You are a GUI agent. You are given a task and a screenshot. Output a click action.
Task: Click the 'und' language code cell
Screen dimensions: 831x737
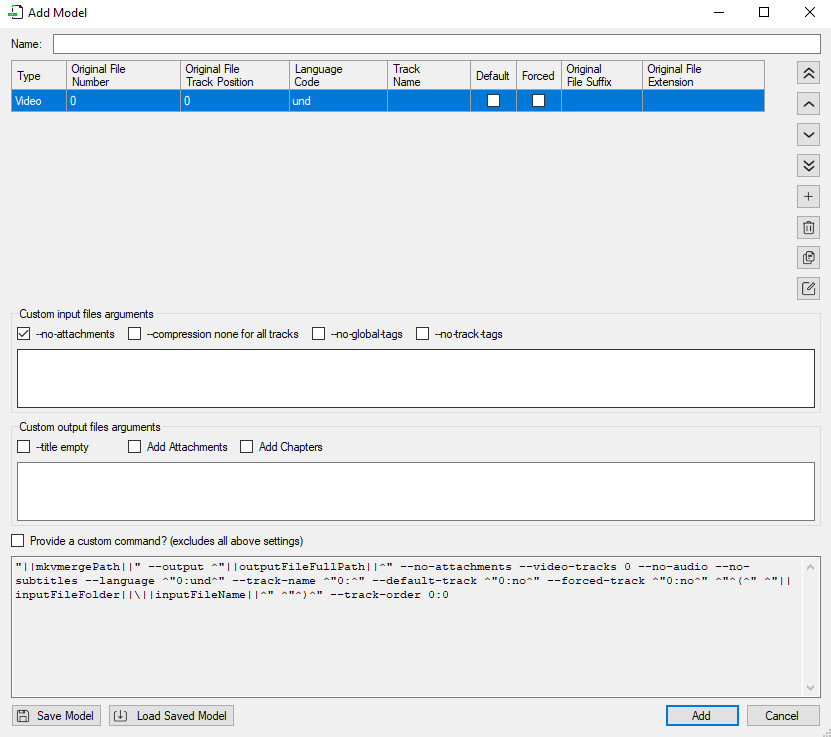tap(338, 101)
